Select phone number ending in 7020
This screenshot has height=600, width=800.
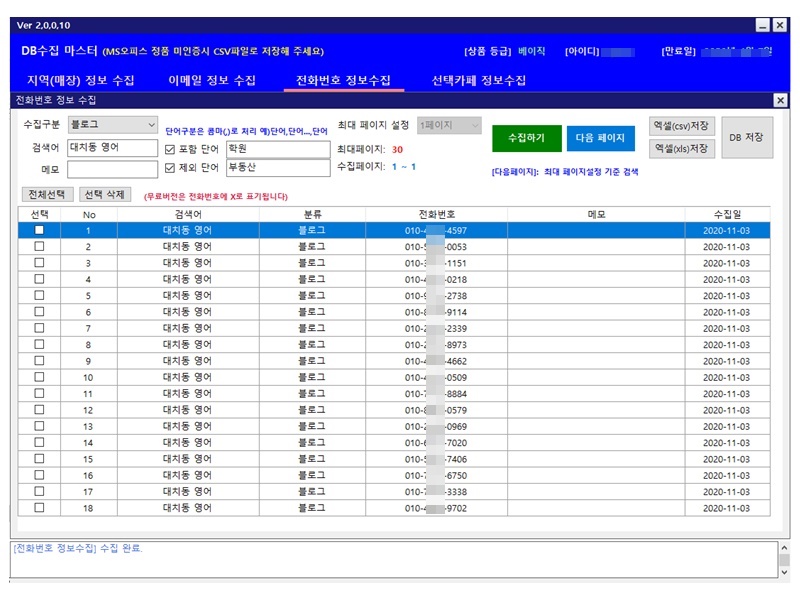click(x=436, y=443)
